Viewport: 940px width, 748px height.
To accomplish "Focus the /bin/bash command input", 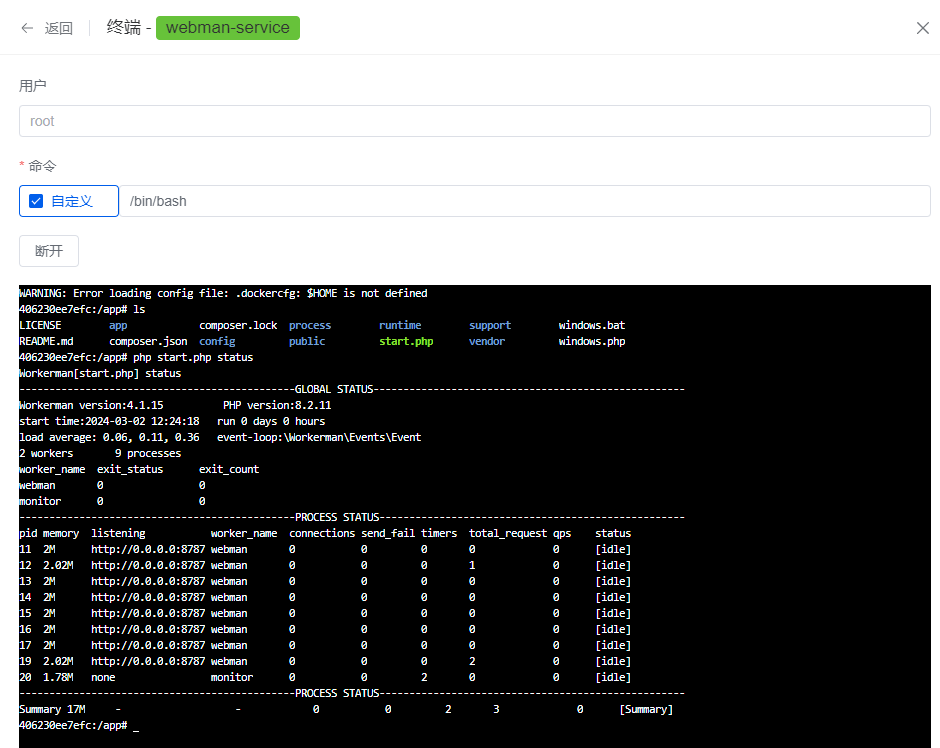I will 525,201.
